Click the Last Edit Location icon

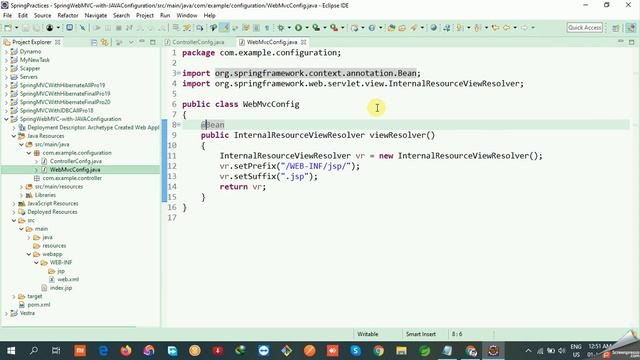coord(496,28)
